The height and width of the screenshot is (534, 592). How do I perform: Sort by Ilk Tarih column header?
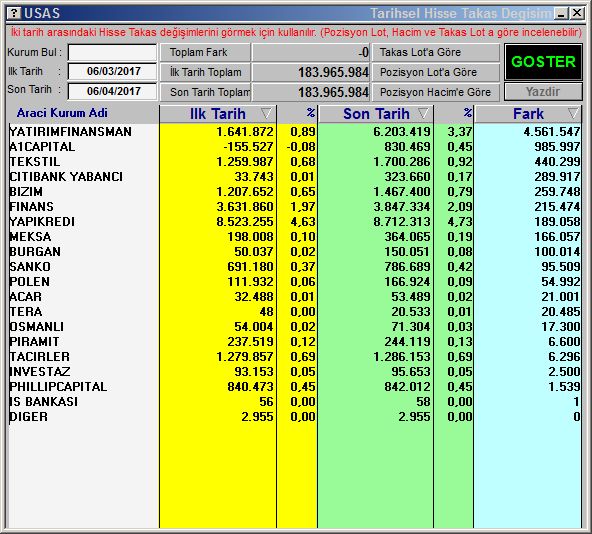click(x=218, y=114)
